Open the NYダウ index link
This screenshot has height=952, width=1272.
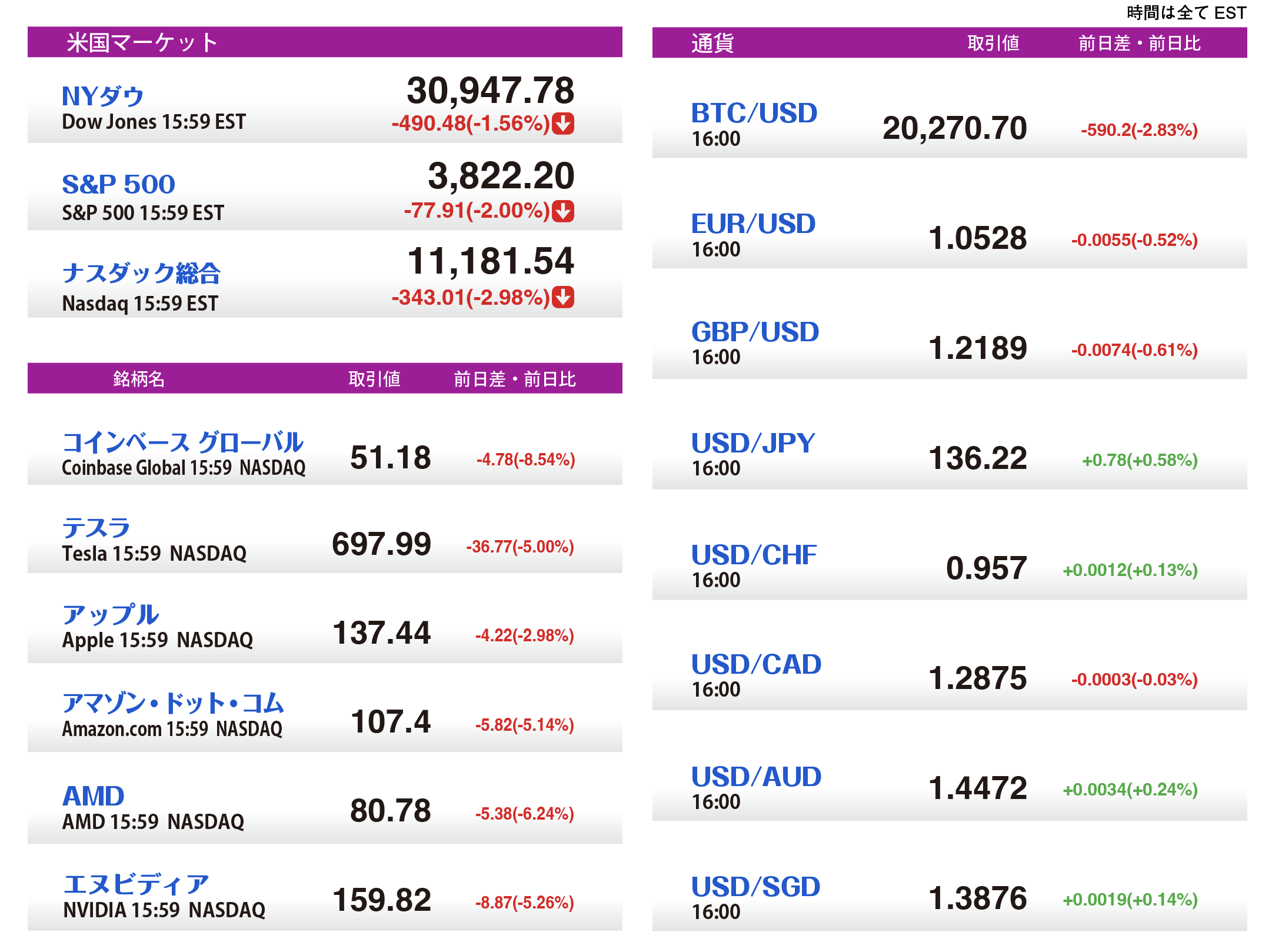[103, 96]
